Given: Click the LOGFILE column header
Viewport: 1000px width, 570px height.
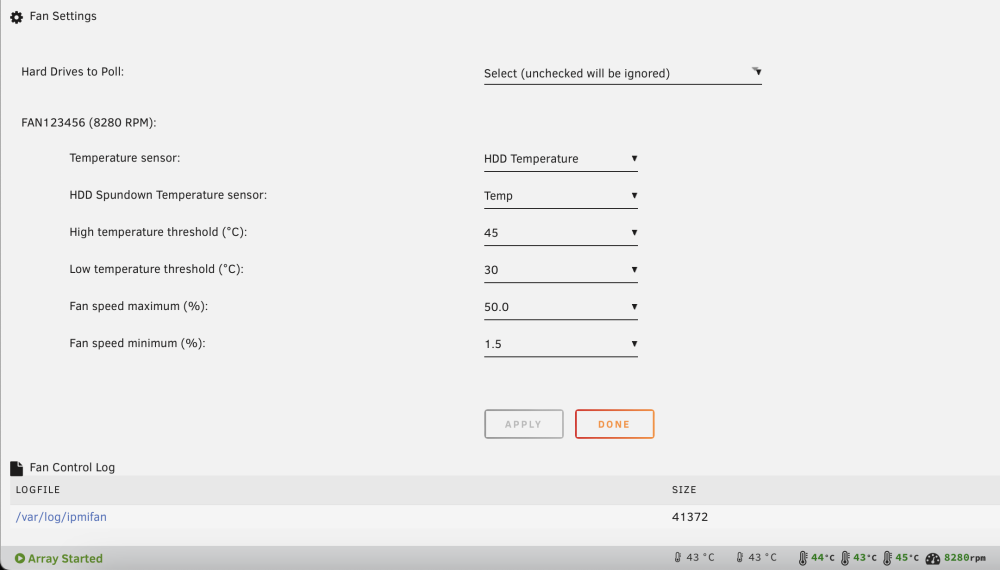Looking at the screenshot, I should (38, 490).
